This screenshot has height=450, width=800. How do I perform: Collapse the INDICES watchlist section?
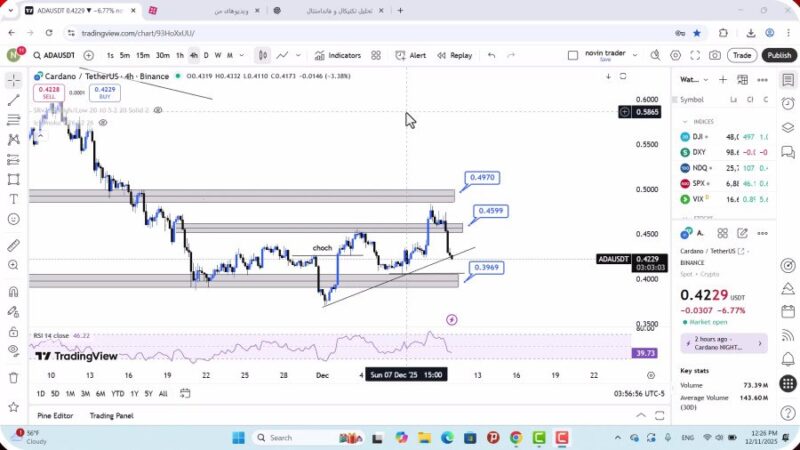pyautogui.click(x=684, y=121)
